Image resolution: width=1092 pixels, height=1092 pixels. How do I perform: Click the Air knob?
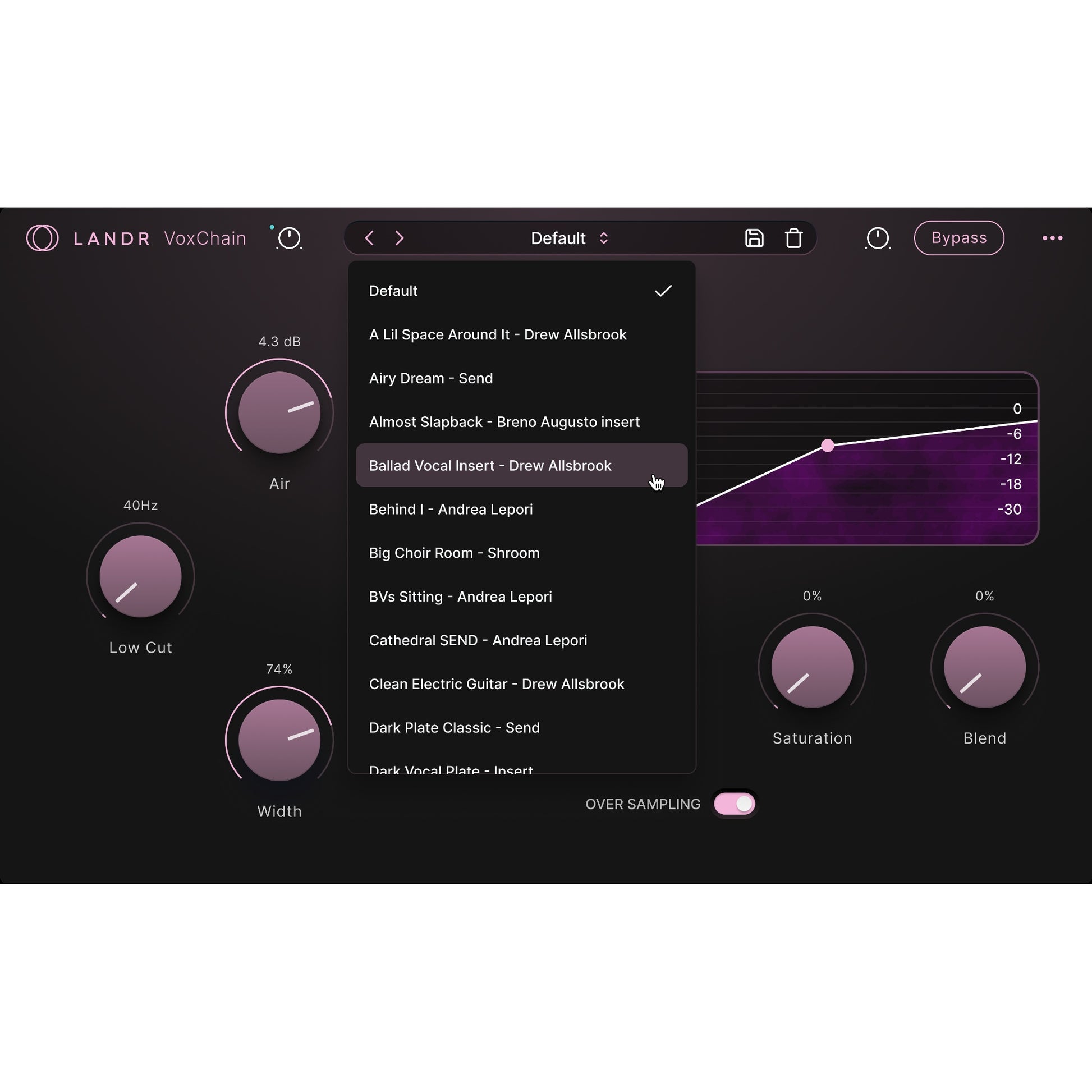279,412
